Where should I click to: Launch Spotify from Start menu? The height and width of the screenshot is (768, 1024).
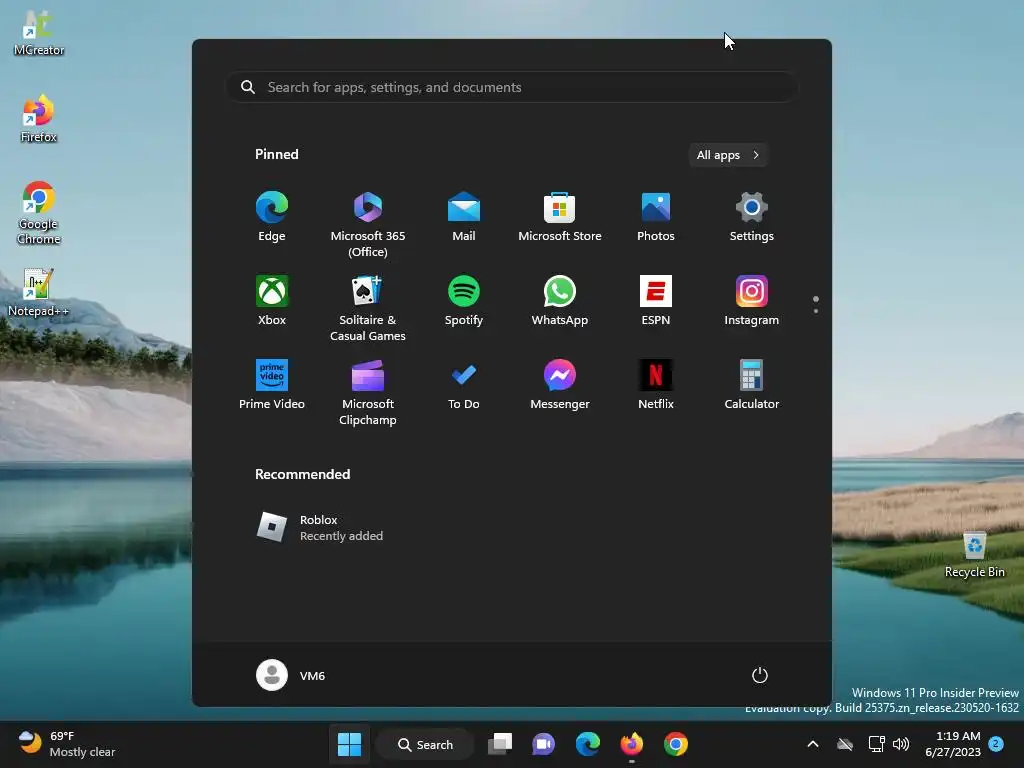pyautogui.click(x=464, y=300)
